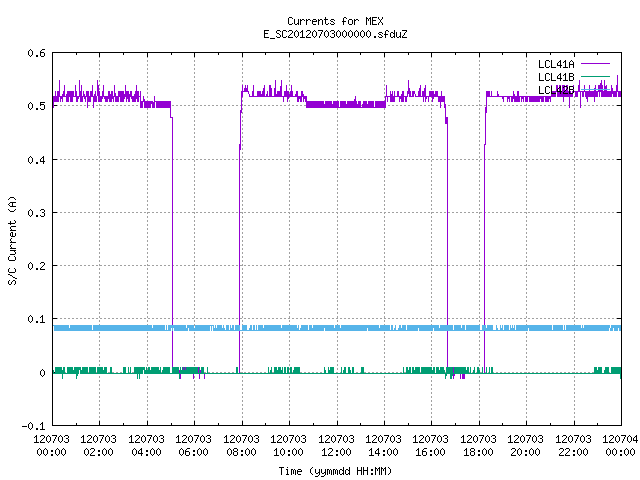Click the purple legend line sample for LCL41A
This screenshot has width=640, height=480.
[x=595, y=64]
